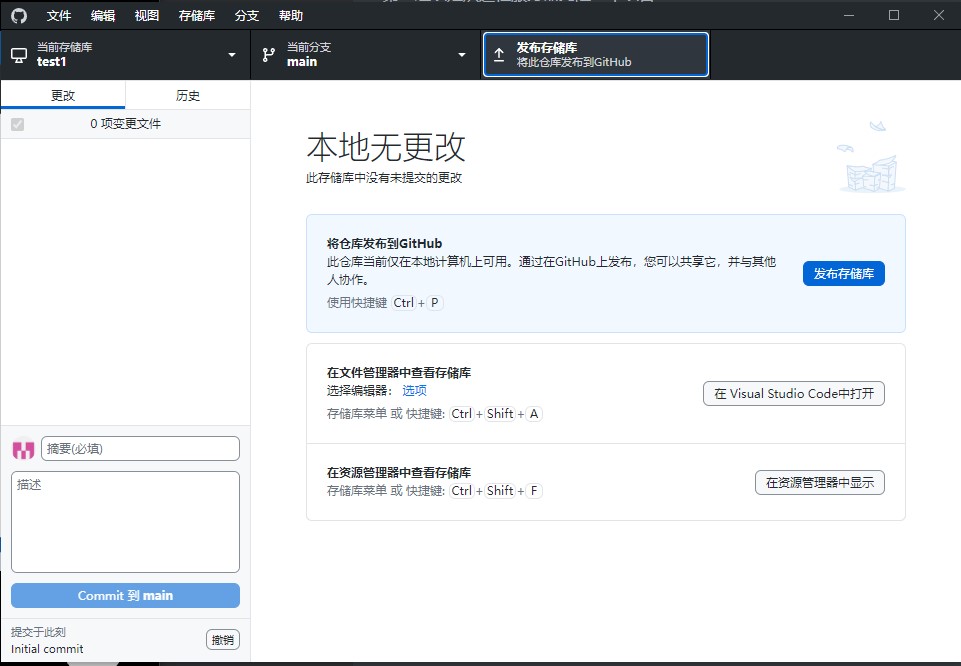
Task: Open the 分支 menu
Action: (x=246, y=16)
